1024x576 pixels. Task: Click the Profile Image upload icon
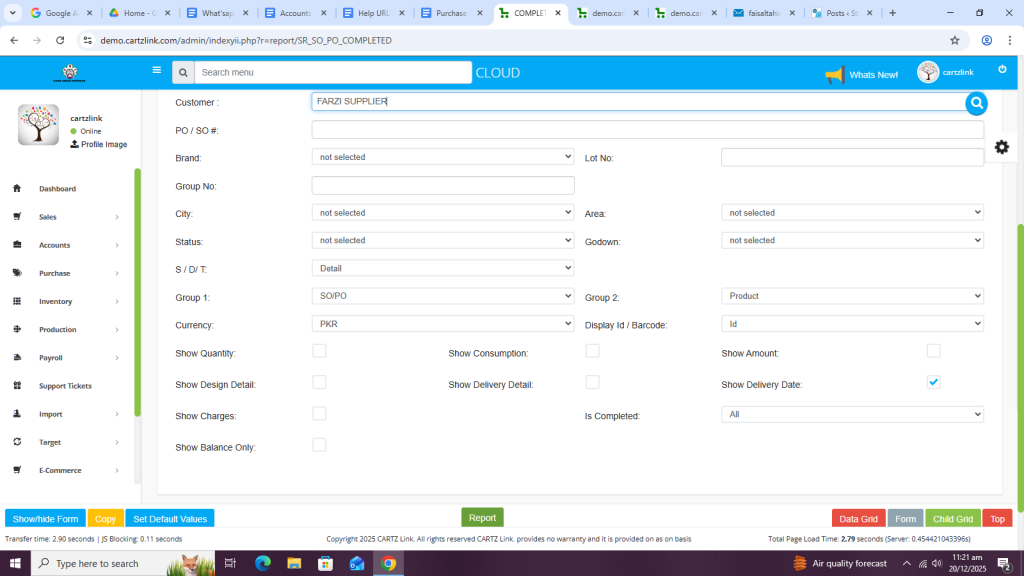coord(74,144)
